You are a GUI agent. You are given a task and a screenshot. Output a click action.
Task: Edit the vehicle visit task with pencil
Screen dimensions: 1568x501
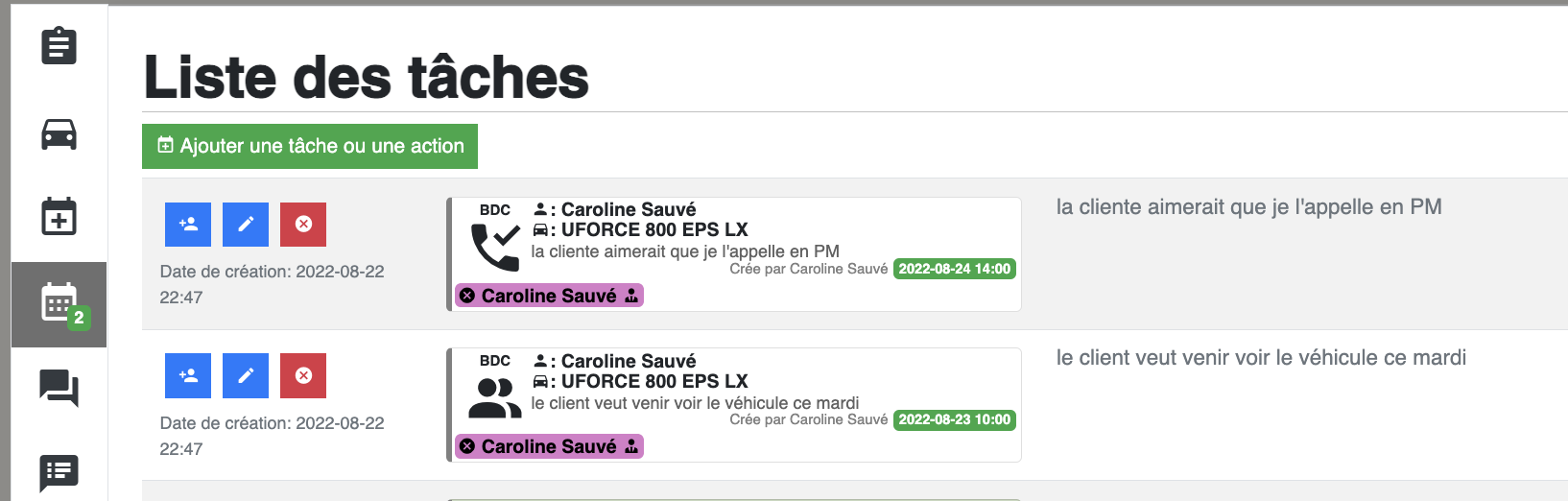[246, 375]
